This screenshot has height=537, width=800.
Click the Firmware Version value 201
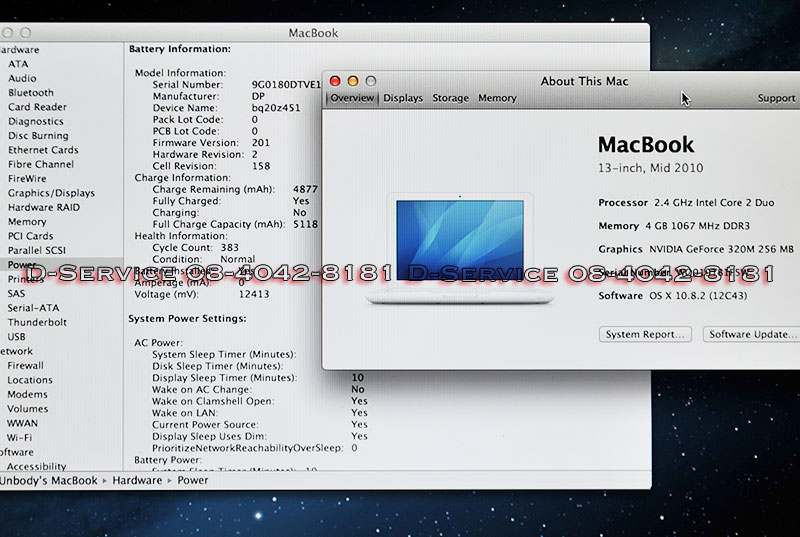260,143
